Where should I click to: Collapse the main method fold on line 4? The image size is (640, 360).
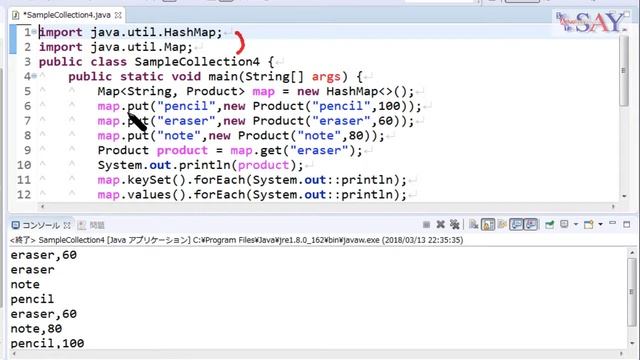pos(34,76)
